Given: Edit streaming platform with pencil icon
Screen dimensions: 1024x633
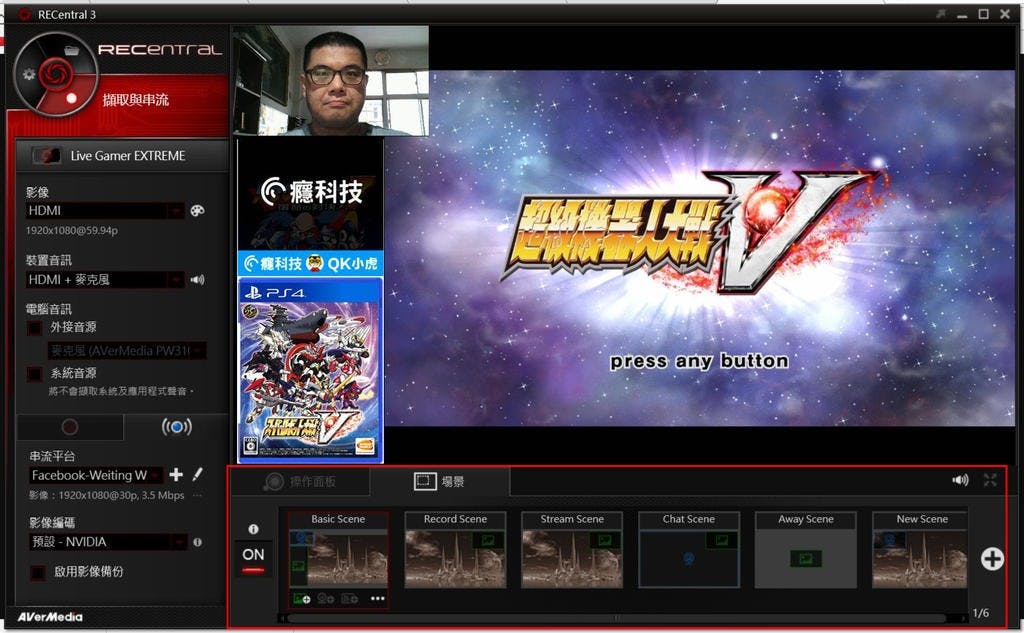Looking at the screenshot, I should click(198, 474).
